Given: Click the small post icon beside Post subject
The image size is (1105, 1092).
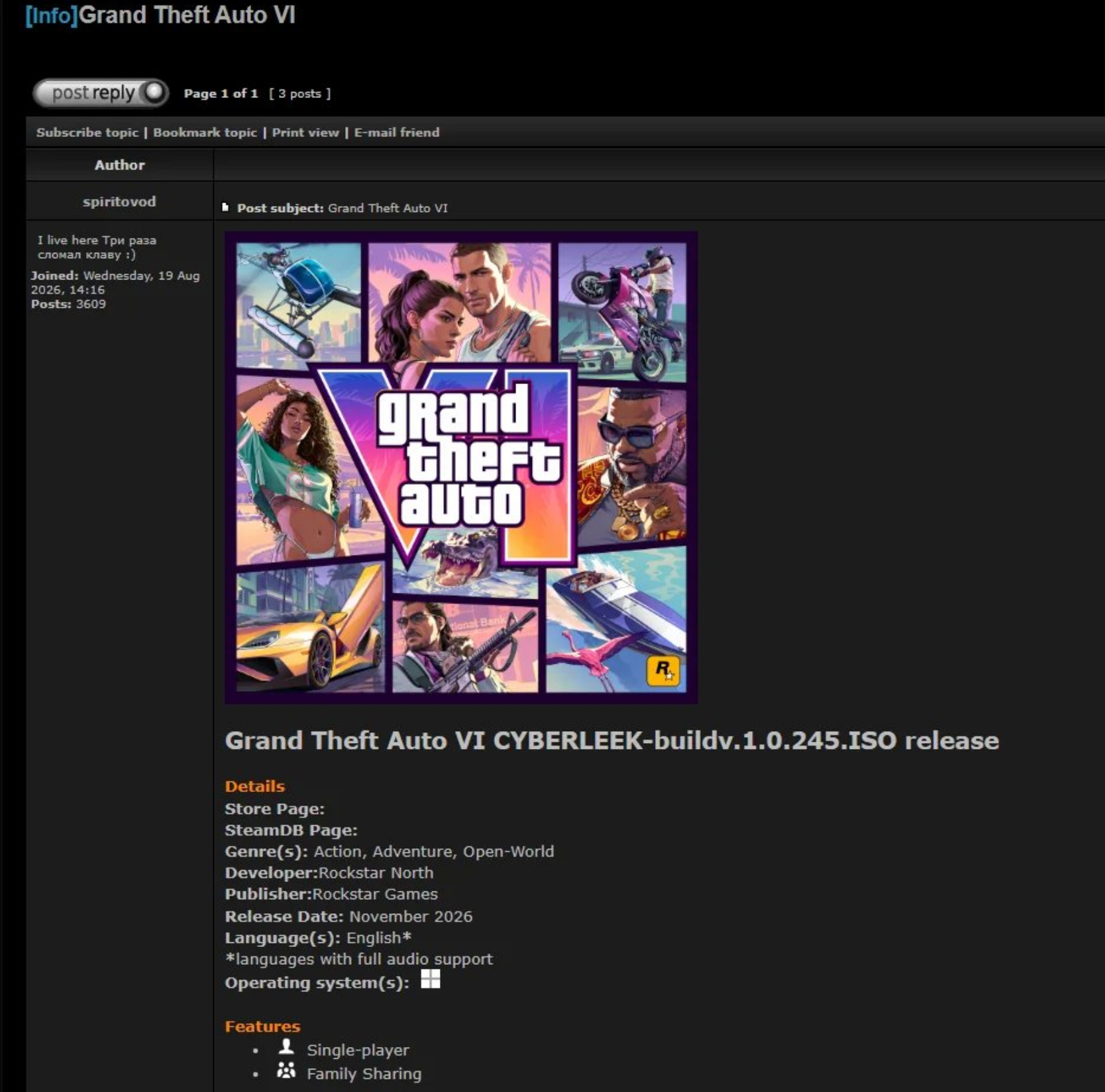Looking at the screenshot, I should click(225, 208).
